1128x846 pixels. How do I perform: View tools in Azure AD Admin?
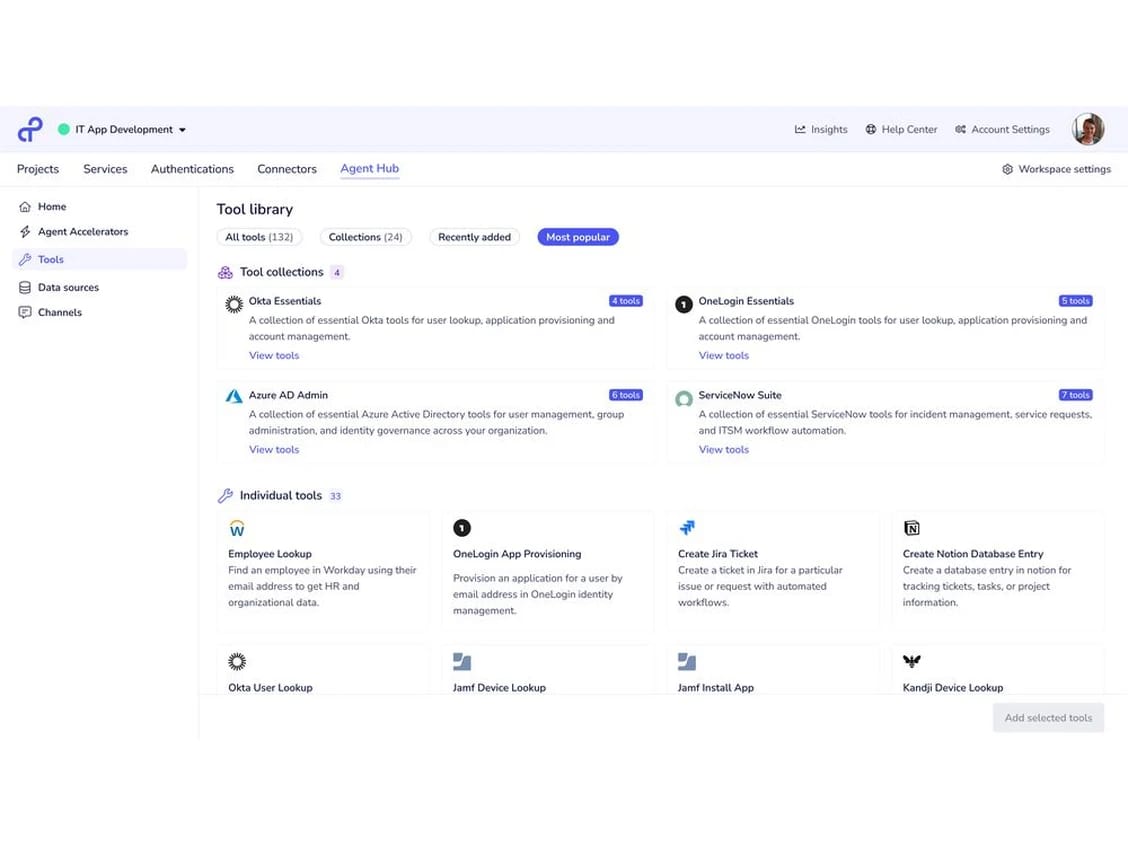tap(274, 450)
